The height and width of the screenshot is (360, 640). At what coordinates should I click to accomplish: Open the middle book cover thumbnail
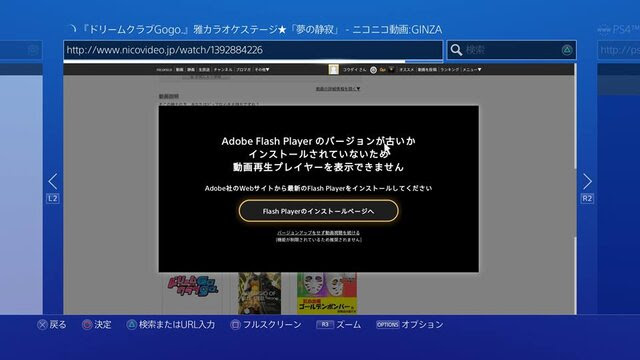coord(260,293)
